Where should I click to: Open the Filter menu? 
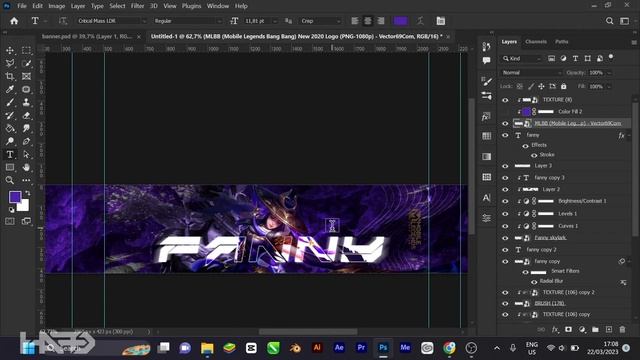pos(138,6)
